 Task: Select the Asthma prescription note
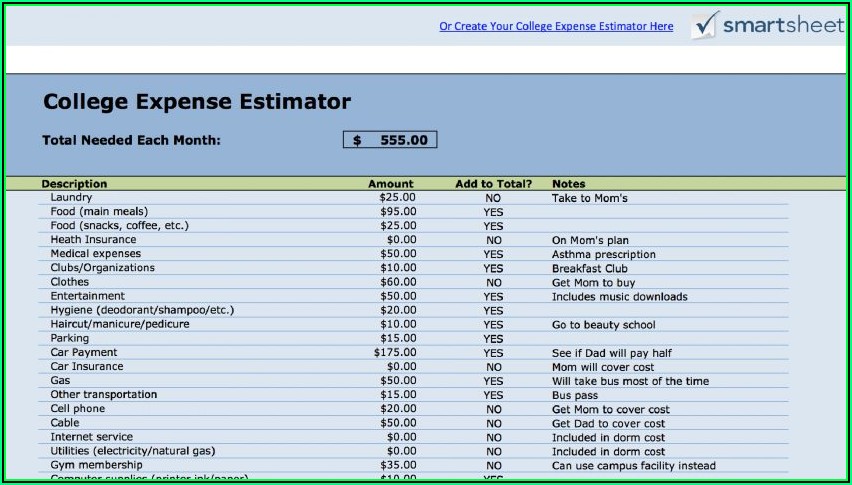(x=603, y=254)
